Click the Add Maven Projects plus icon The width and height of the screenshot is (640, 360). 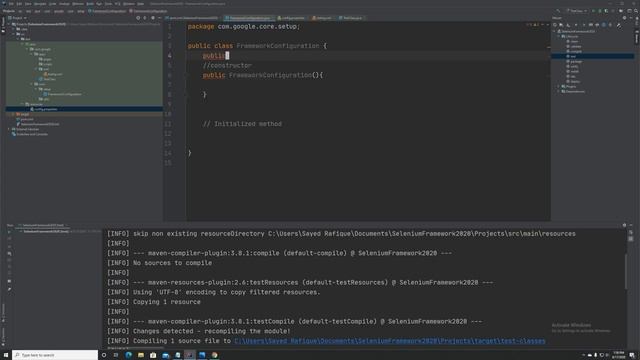click(x=576, y=24)
